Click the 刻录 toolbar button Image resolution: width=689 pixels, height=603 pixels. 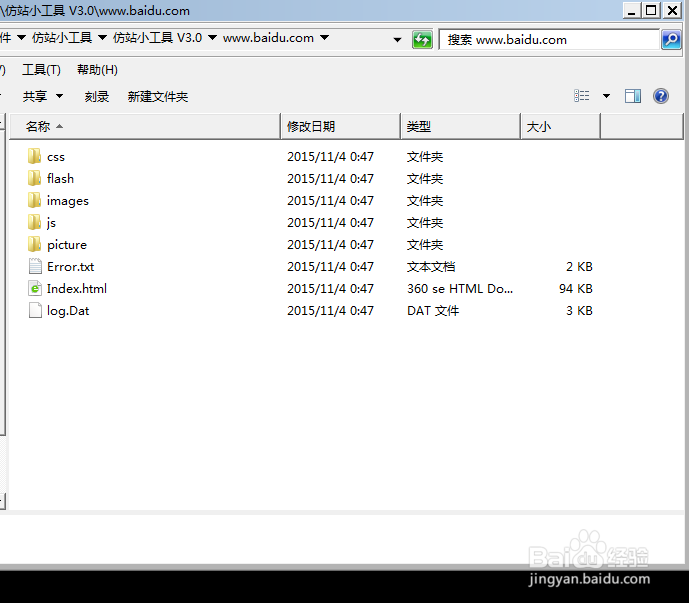pos(97,96)
